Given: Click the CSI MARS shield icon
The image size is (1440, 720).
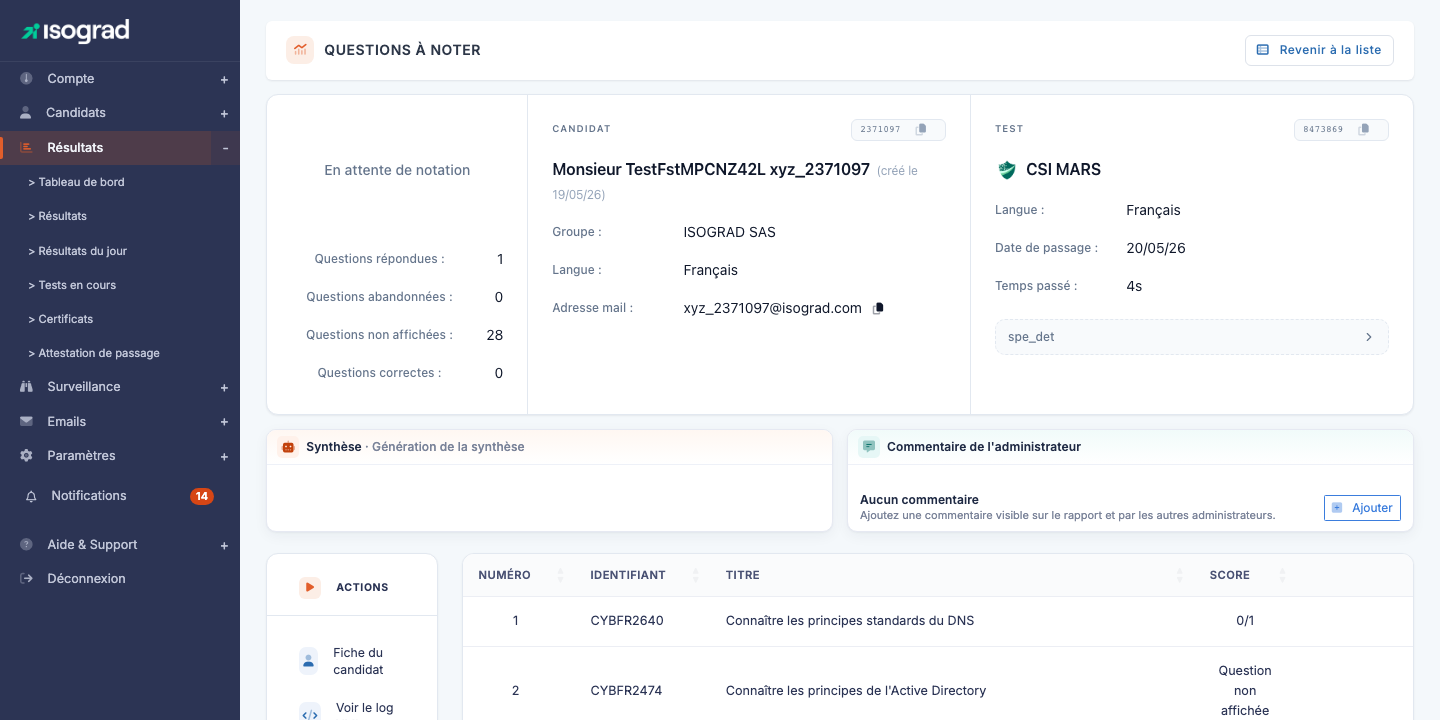Looking at the screenshot, I should (1007, 170).
